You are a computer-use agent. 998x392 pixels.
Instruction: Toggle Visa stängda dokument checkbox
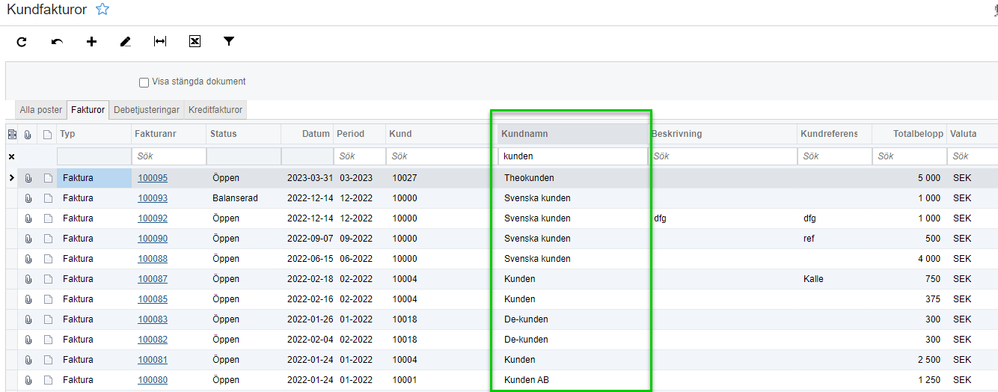coord(144,82)
